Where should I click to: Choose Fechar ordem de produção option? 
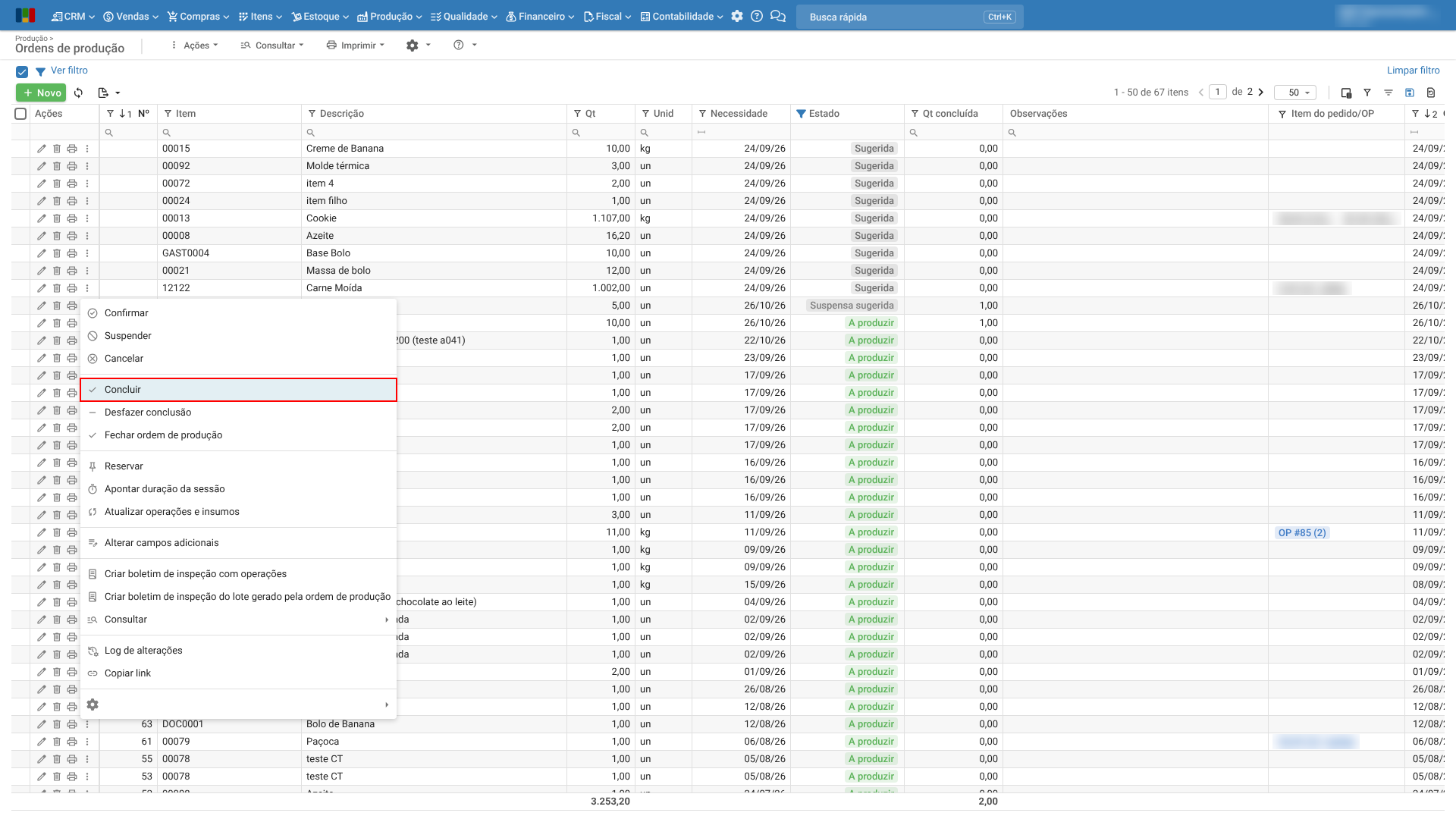tap(238, 435)
